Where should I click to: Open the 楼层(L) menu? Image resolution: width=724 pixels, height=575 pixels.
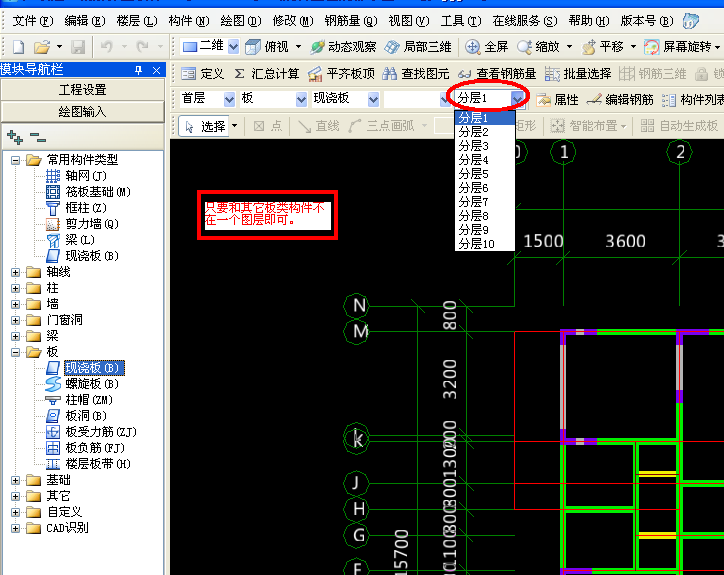tap(137, 21)
